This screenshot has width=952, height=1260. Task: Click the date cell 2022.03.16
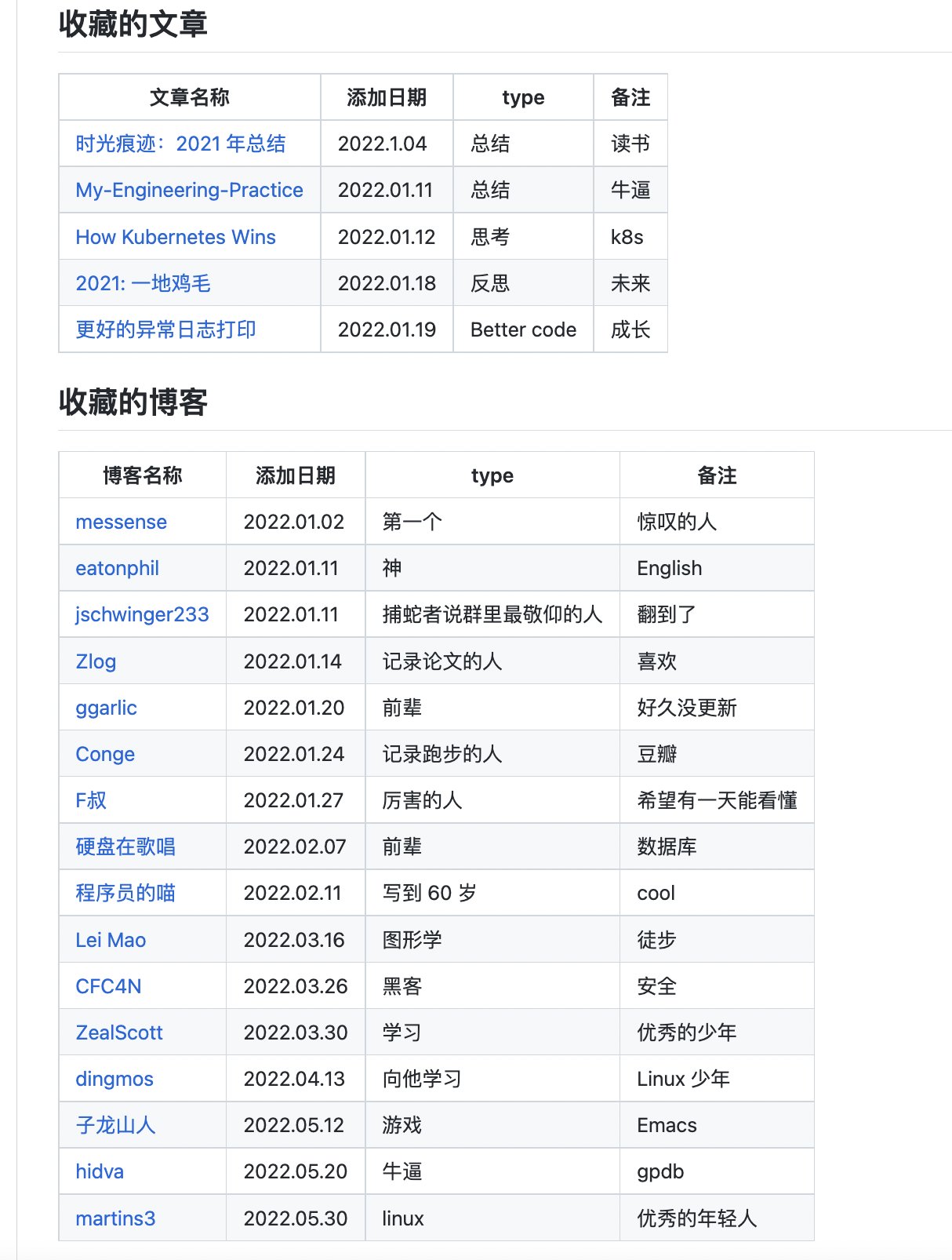[296, 940]
